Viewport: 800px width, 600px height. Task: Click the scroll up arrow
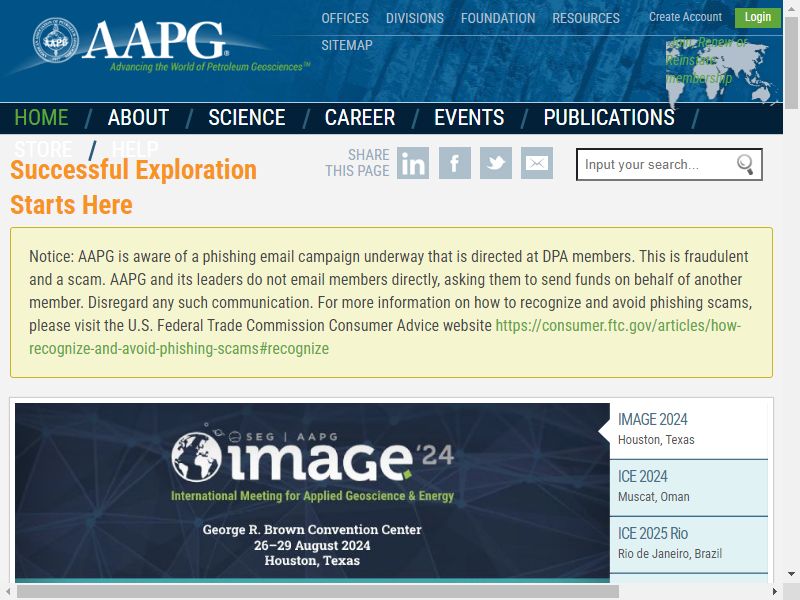(791, 8)
